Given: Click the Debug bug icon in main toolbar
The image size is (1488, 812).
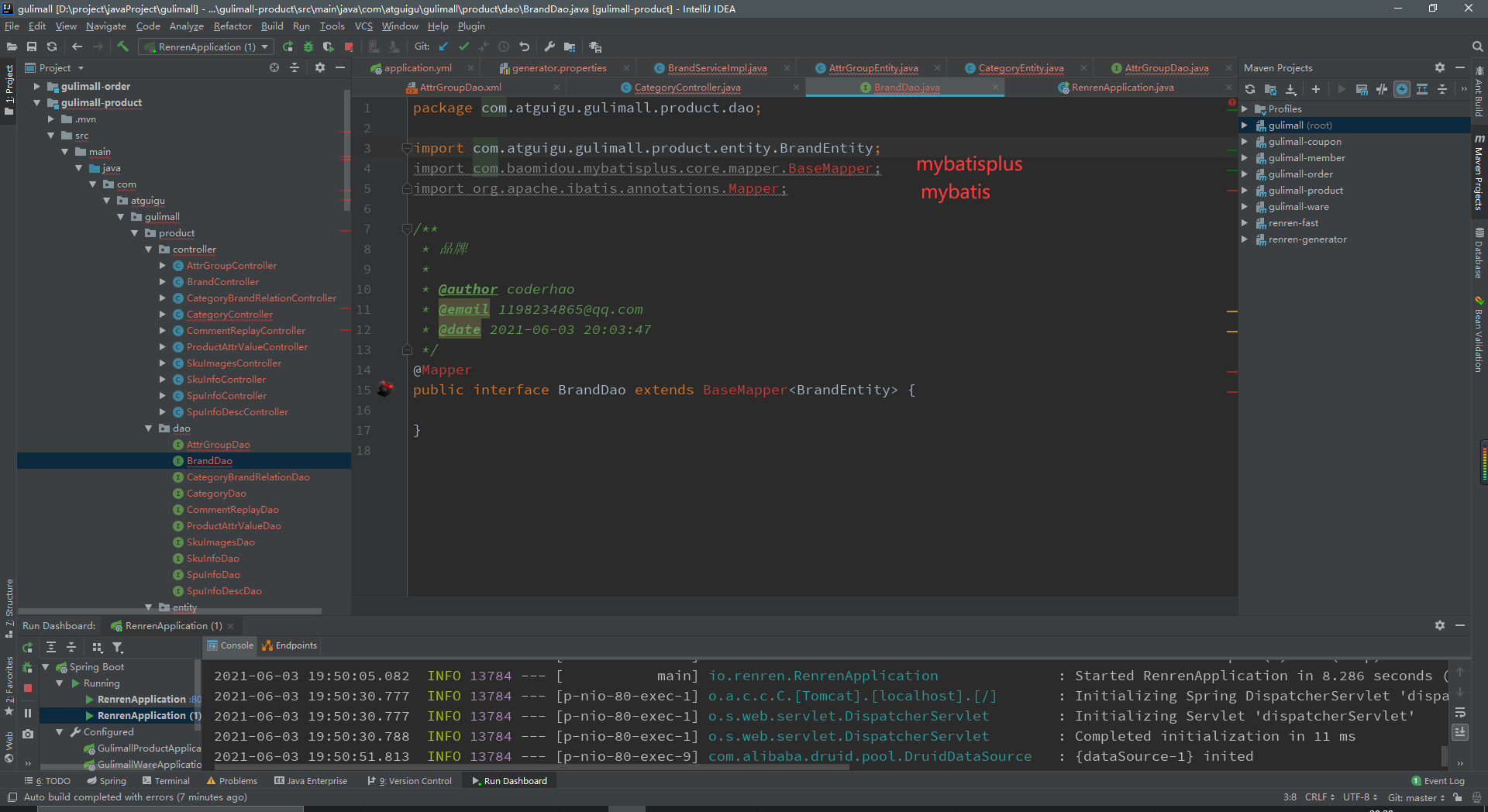Looking at the screenshot, I should tap(308, 46).
